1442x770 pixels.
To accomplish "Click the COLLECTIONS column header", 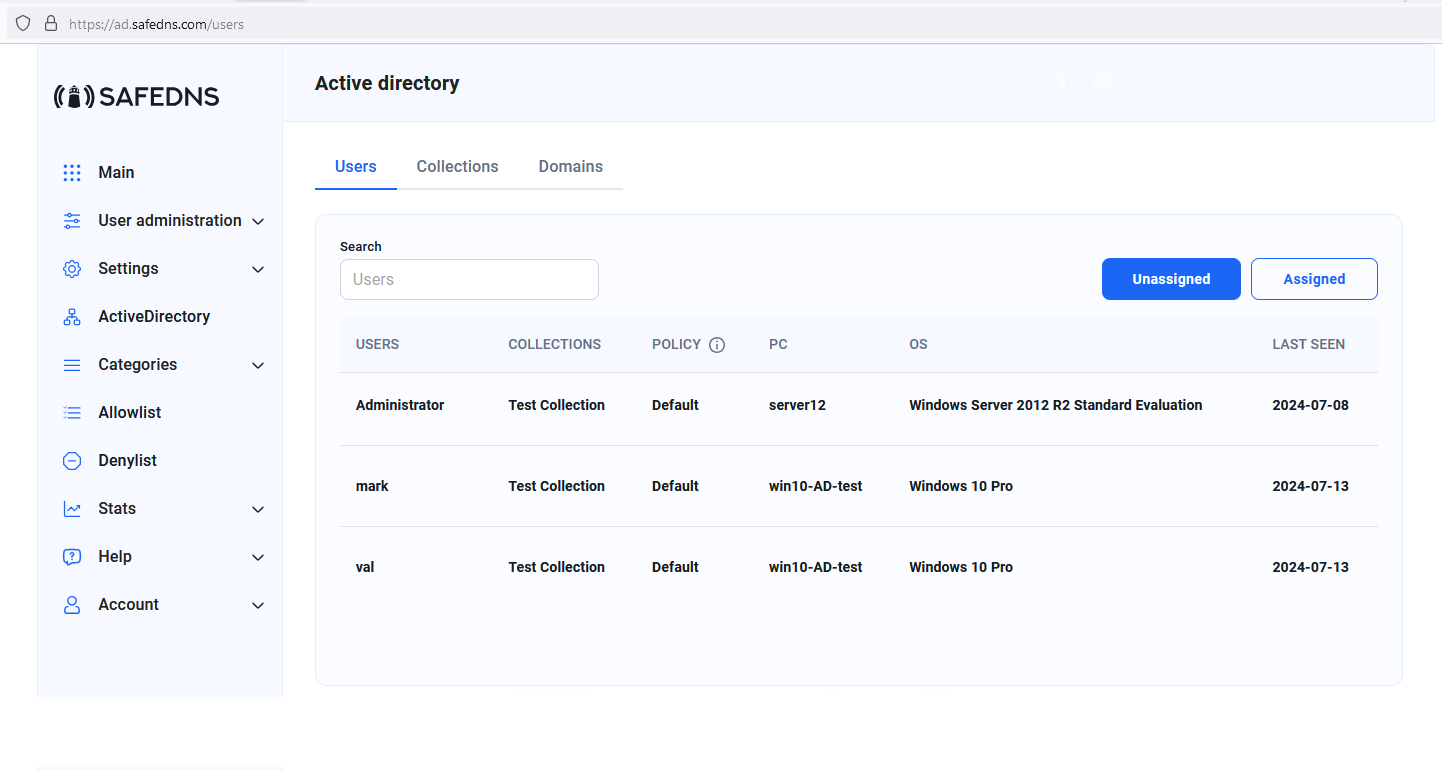I will pos(555,344).
